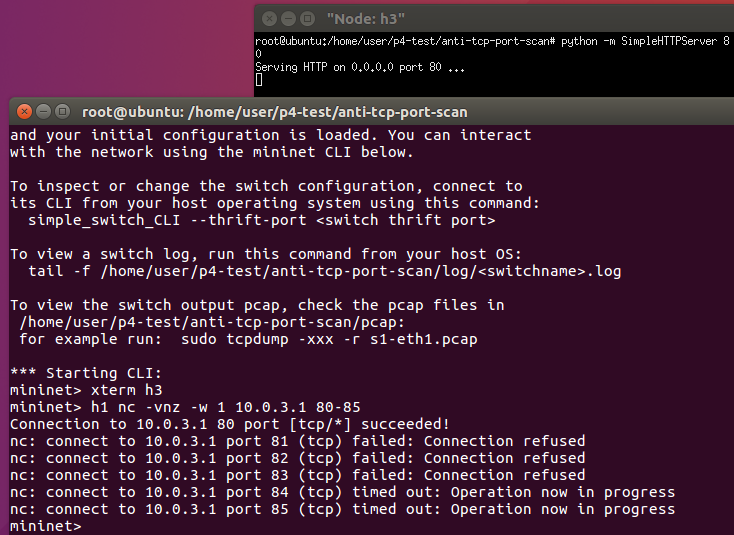Click the "*** Starting CLI:" line

tap(86, 373)
